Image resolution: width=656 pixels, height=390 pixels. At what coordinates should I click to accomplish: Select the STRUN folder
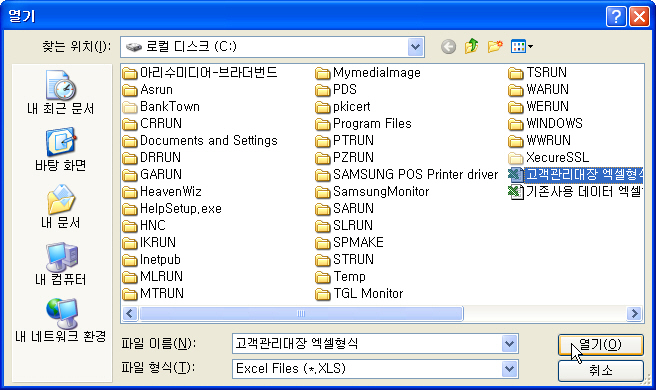click(x=345, y=259)
